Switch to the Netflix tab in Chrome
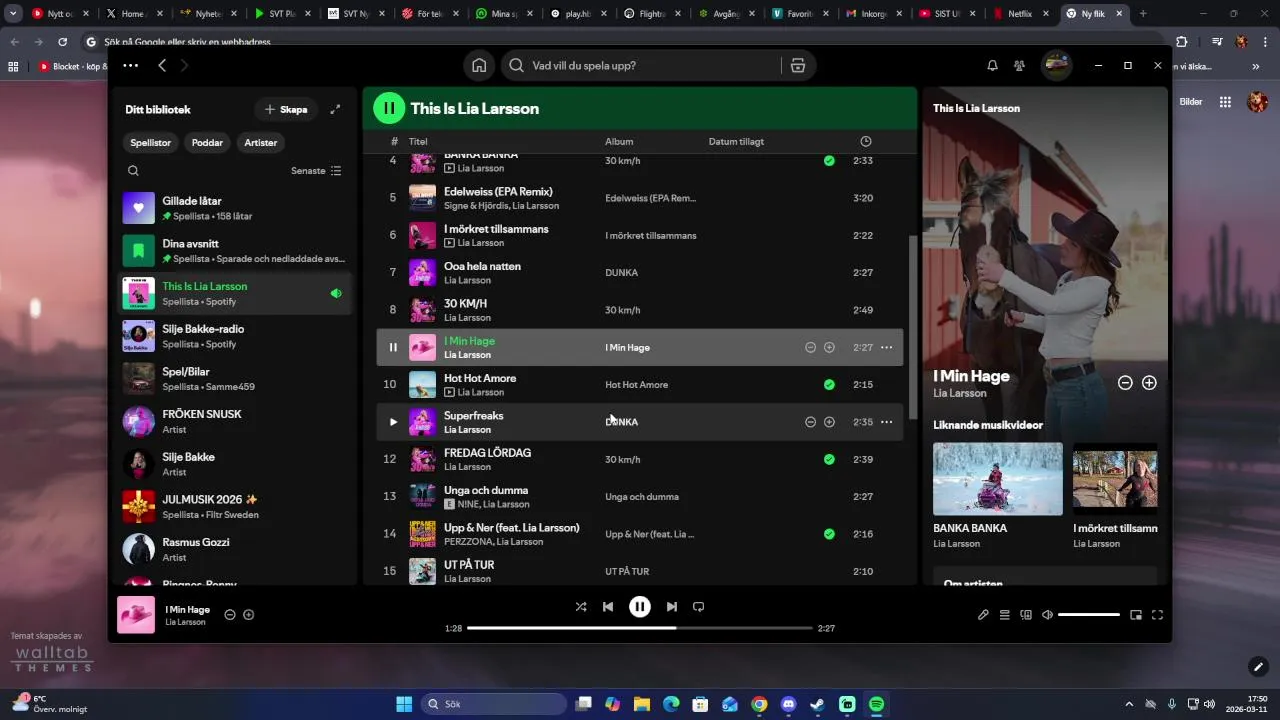This screenshot has width=1280, height=720. pyautogui.click(x=1020, y=14)
